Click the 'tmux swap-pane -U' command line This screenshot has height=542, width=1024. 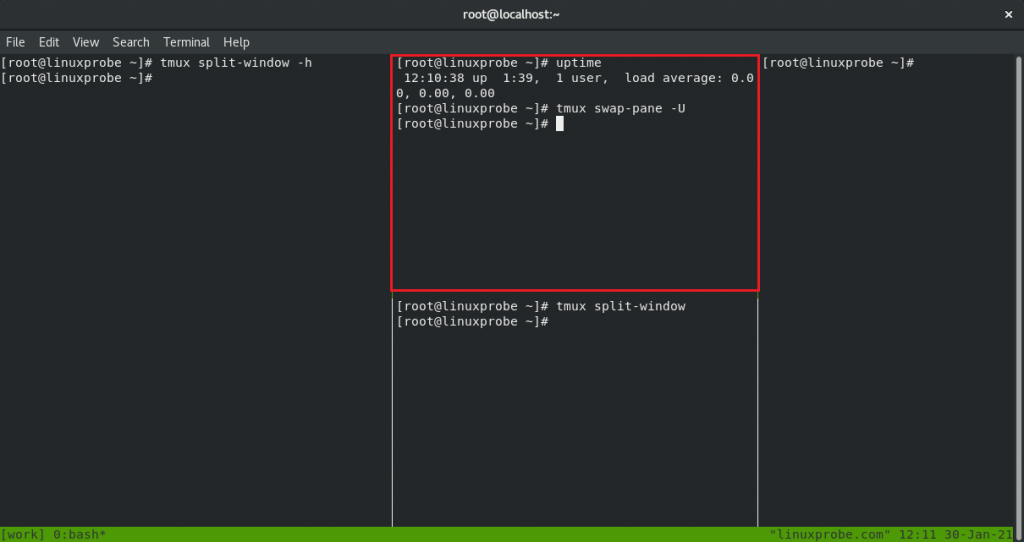(x=620, y=108)
